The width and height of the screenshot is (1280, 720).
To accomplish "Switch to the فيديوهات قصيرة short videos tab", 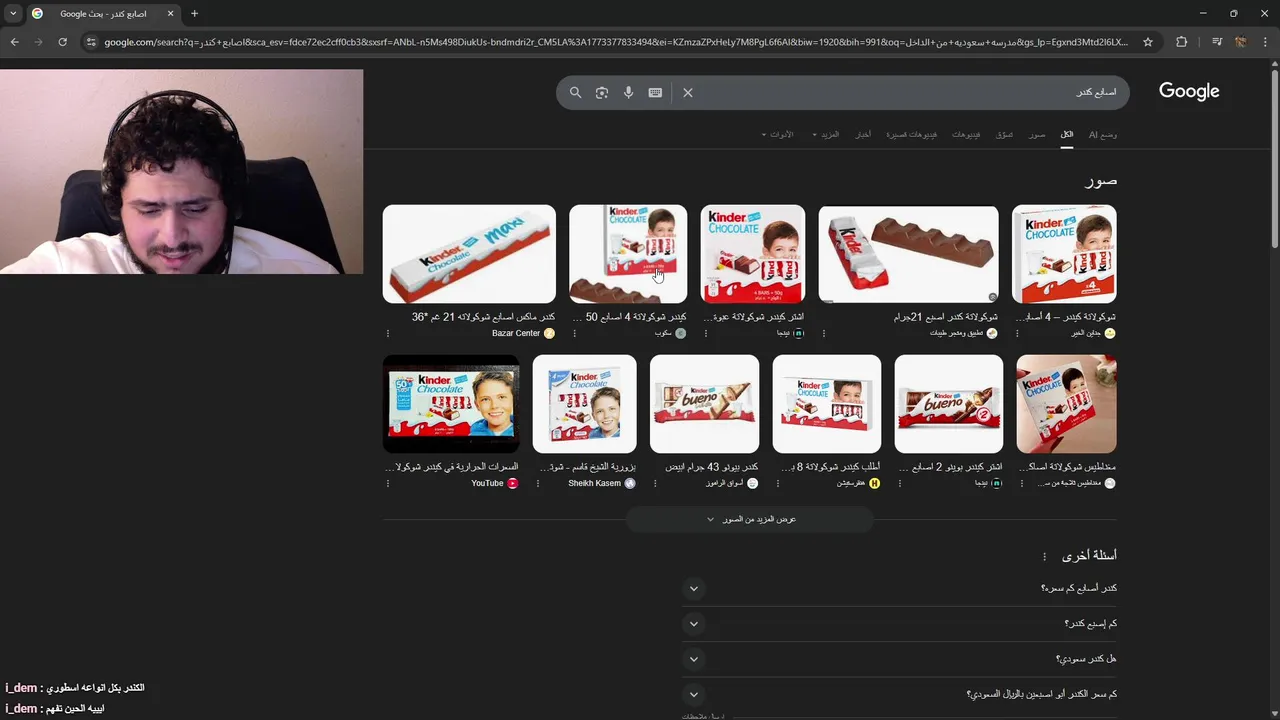I will click(912, 134).
